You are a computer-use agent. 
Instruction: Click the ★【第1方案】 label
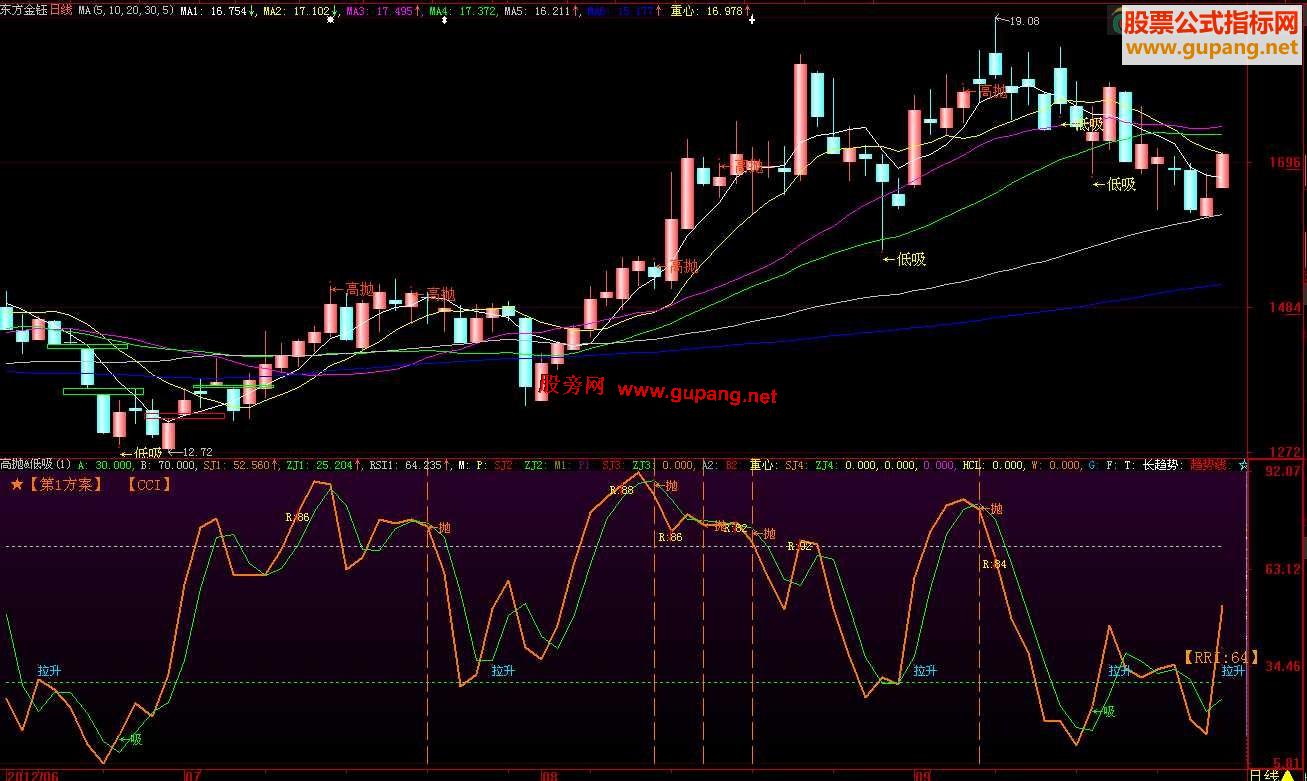click(x=57, y=485)
